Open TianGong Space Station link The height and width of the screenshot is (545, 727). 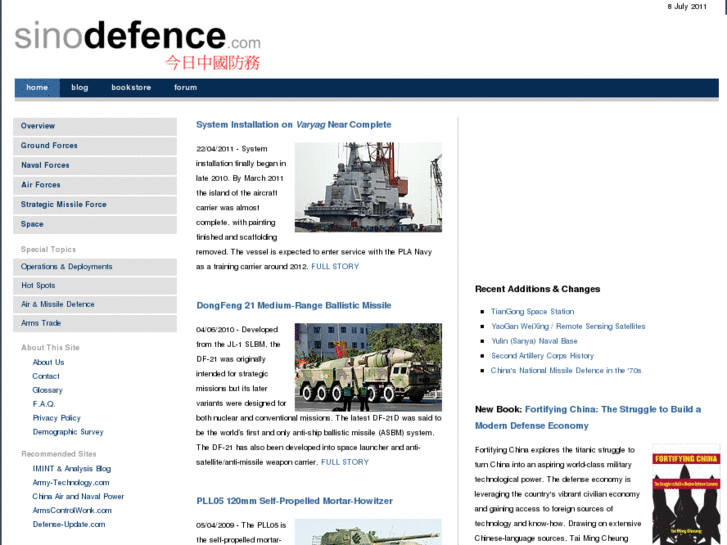pyautogui.click(x=532, y=312)
